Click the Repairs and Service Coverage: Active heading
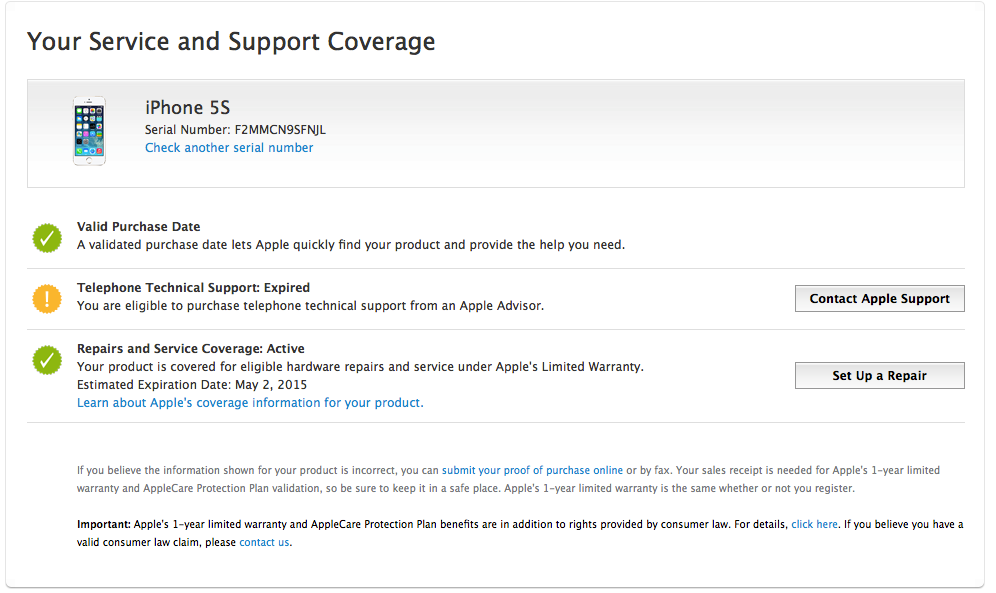The width and height of the screenshot is (996, 593). [190, 349]
